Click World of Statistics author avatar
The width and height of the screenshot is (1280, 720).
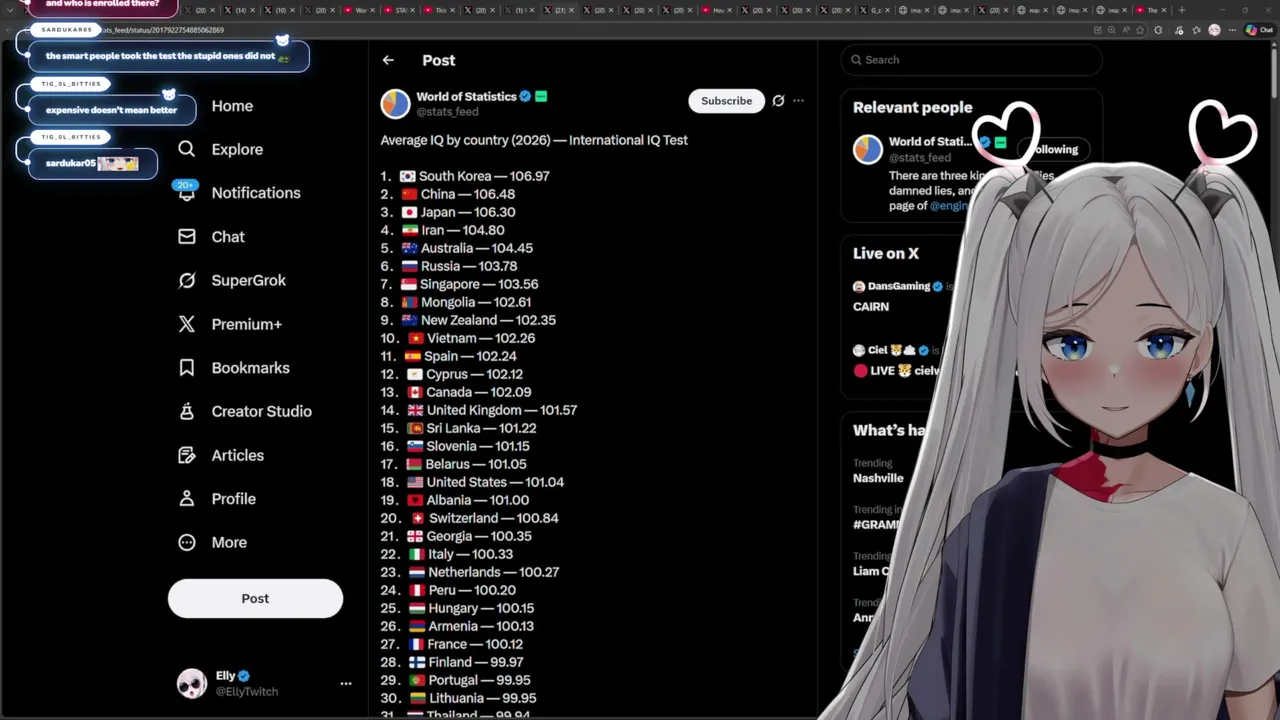coord(396,103)
